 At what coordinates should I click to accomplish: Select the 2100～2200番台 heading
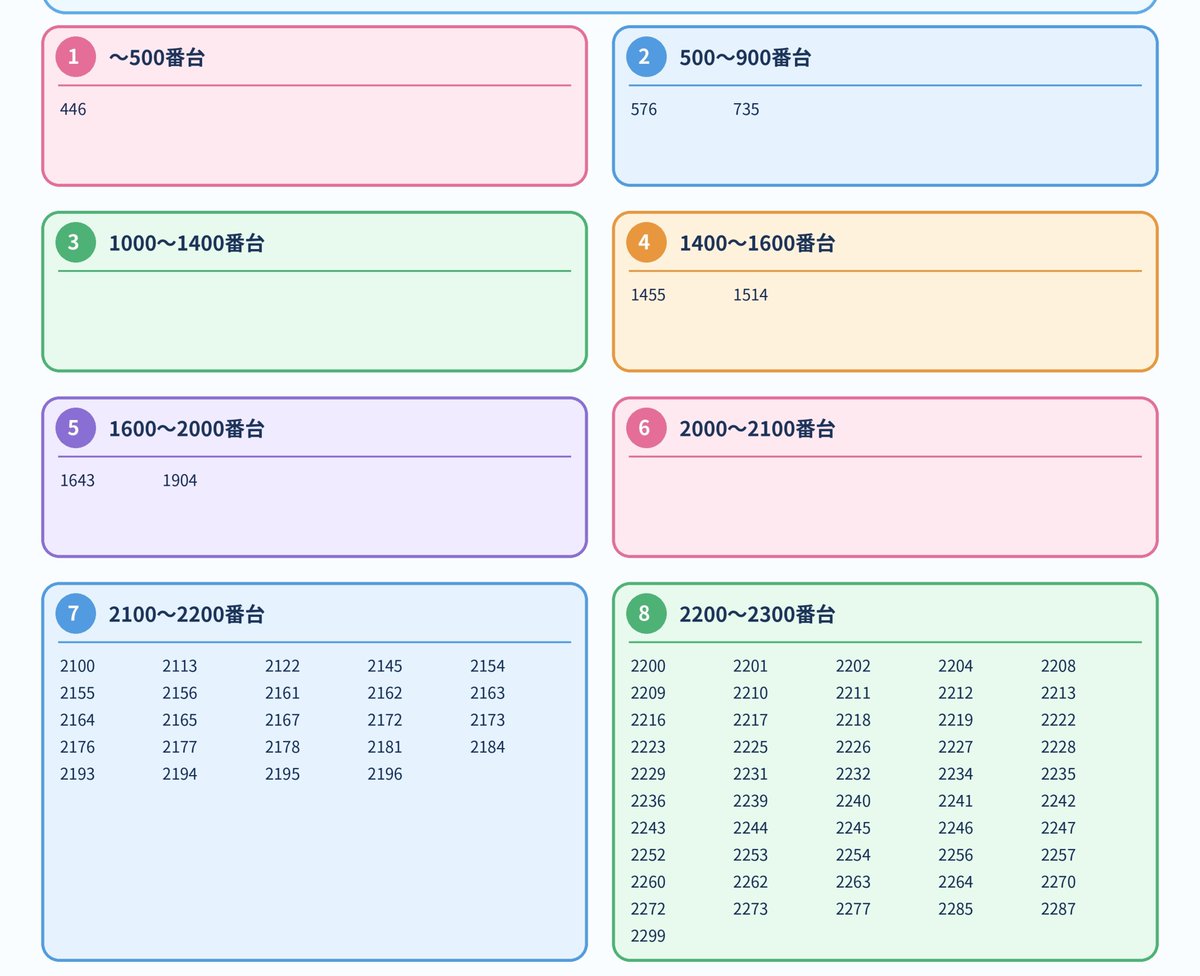coord(186,614)
